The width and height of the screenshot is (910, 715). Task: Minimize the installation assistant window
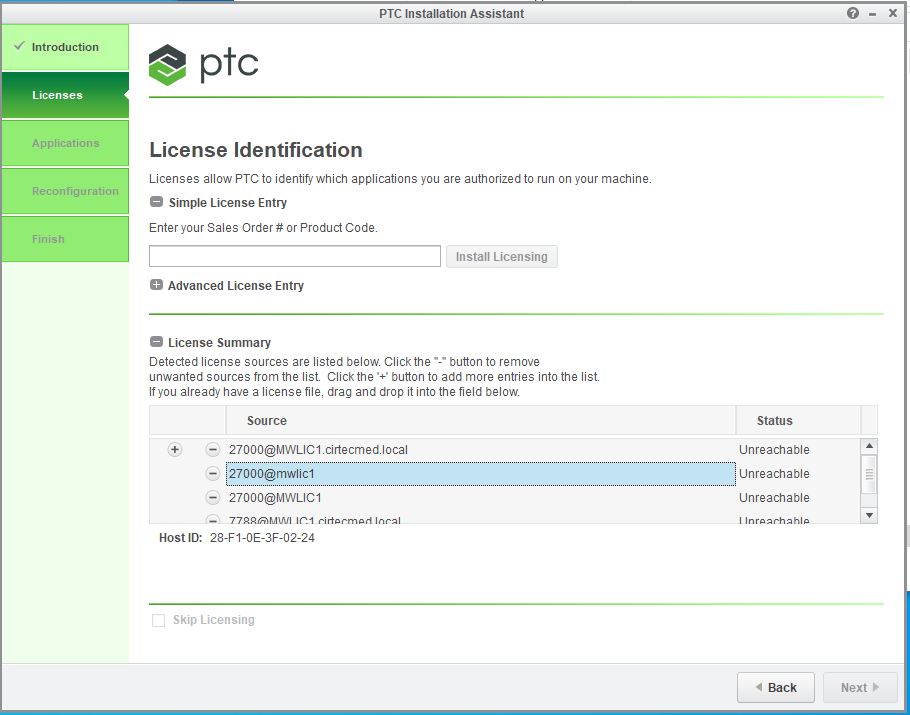873,13
